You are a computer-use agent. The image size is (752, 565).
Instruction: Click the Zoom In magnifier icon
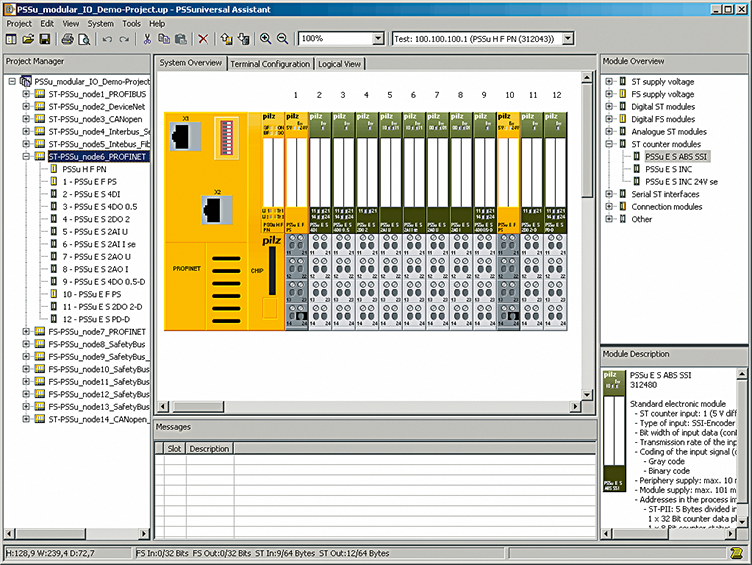pos(266,39)
